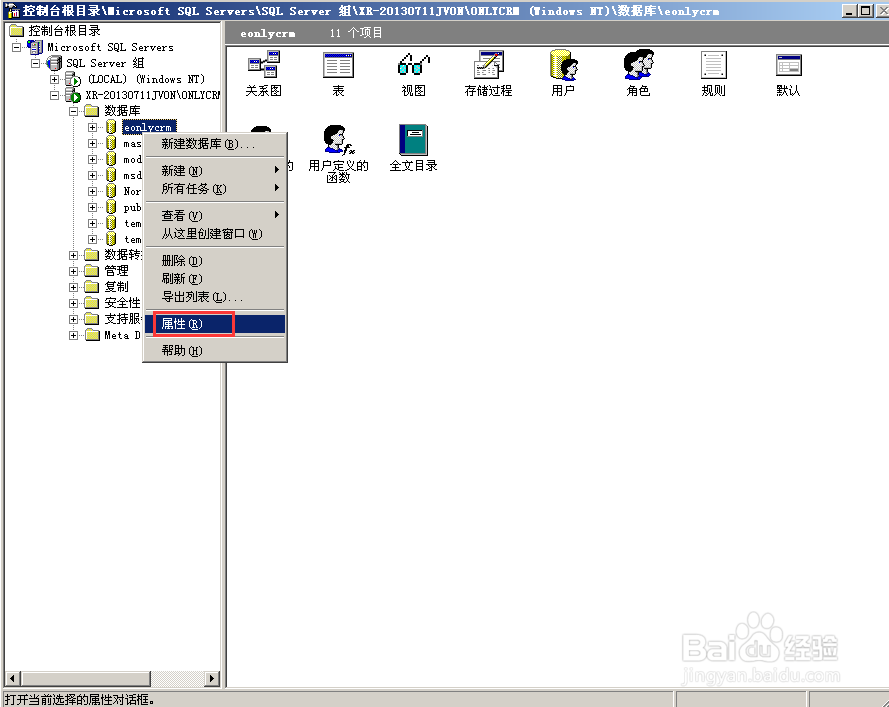The width and height of the screenshot is (889, 707).
Task: Select the (LOCAL) server icon
Action: click(73, 79)
